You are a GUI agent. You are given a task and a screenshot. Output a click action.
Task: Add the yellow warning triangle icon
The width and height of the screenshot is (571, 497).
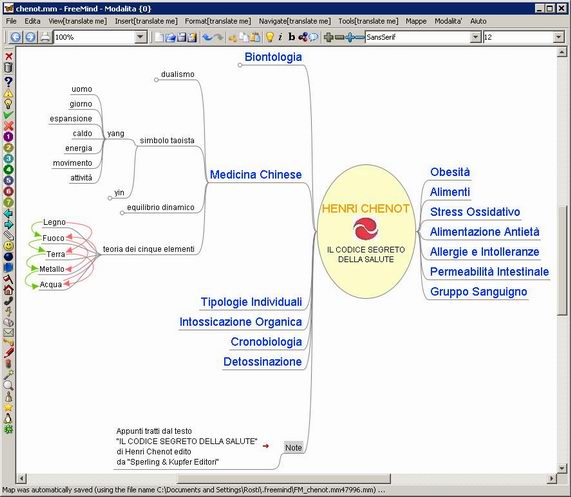8,93
